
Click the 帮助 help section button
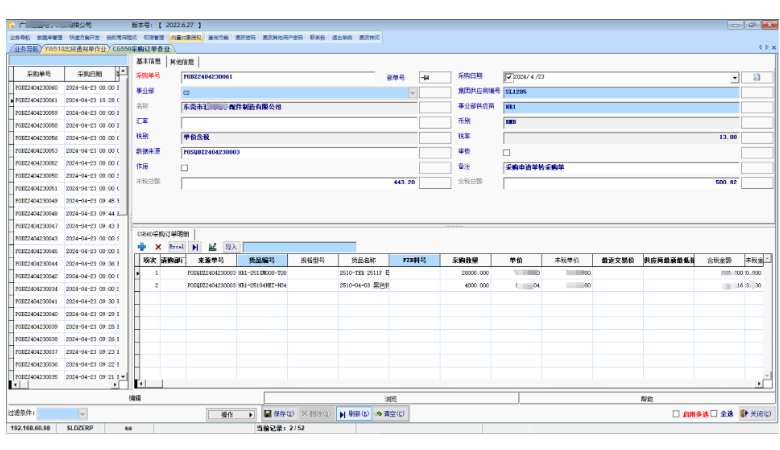pyautogui.click(x=647, y=398)
